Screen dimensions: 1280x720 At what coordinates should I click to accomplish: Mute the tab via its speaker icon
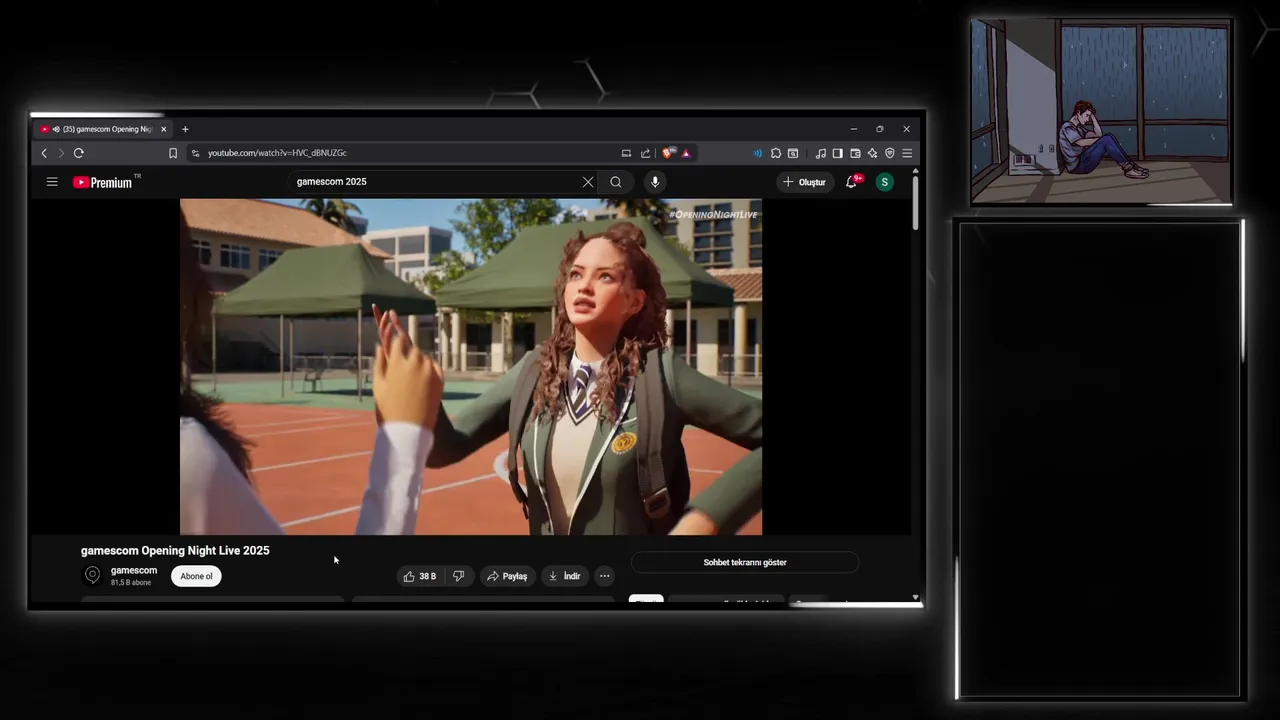56,129
